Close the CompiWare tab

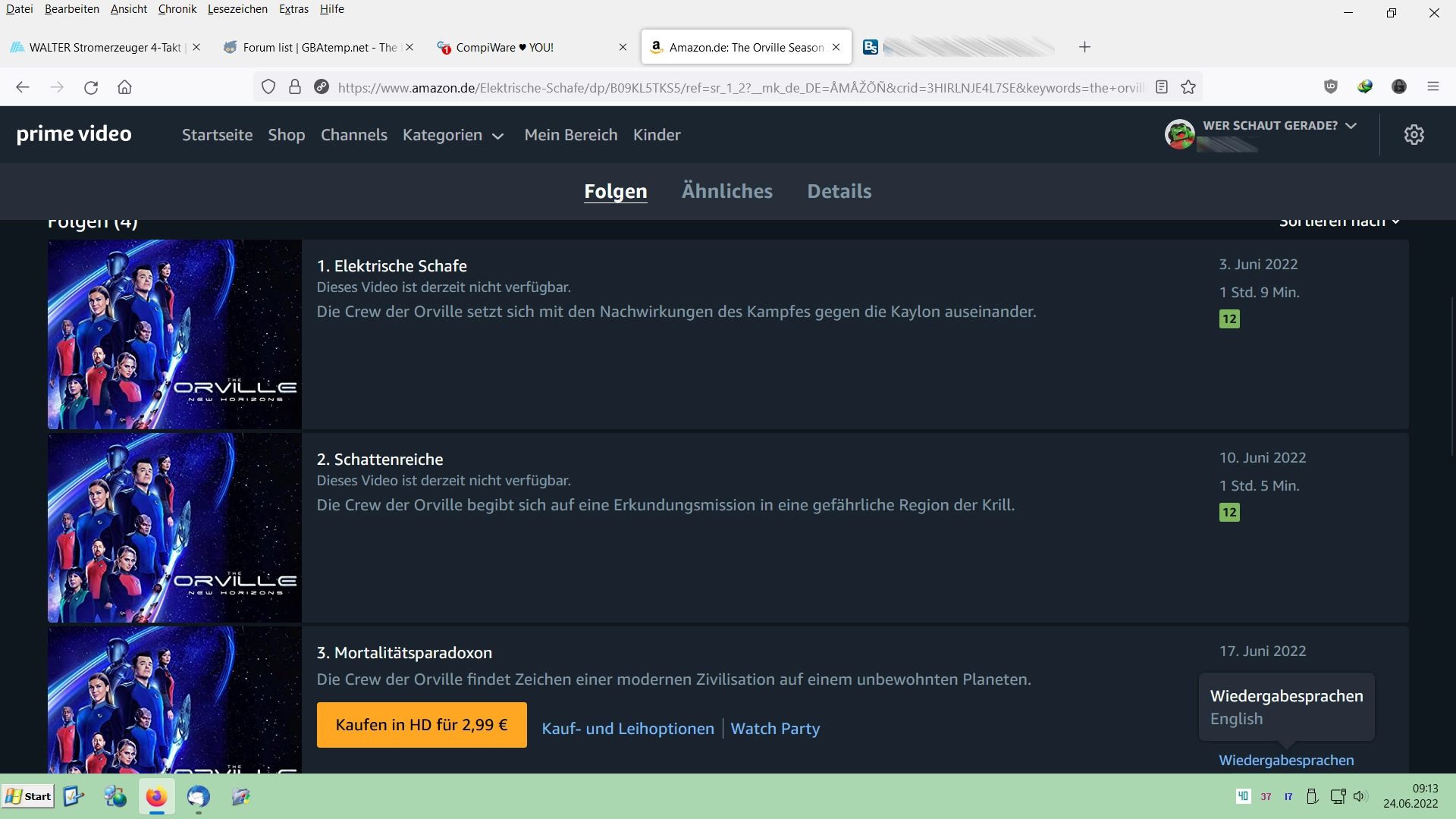click(x=623, y=47)
